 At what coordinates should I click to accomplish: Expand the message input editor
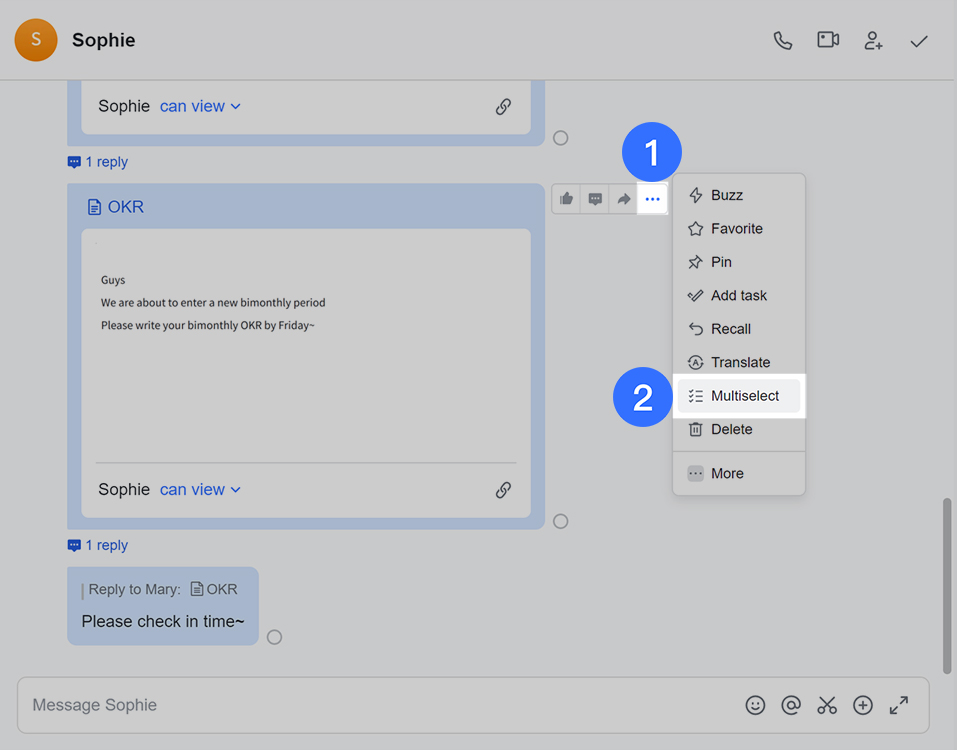pyautogui.click(x=899, y=705)
